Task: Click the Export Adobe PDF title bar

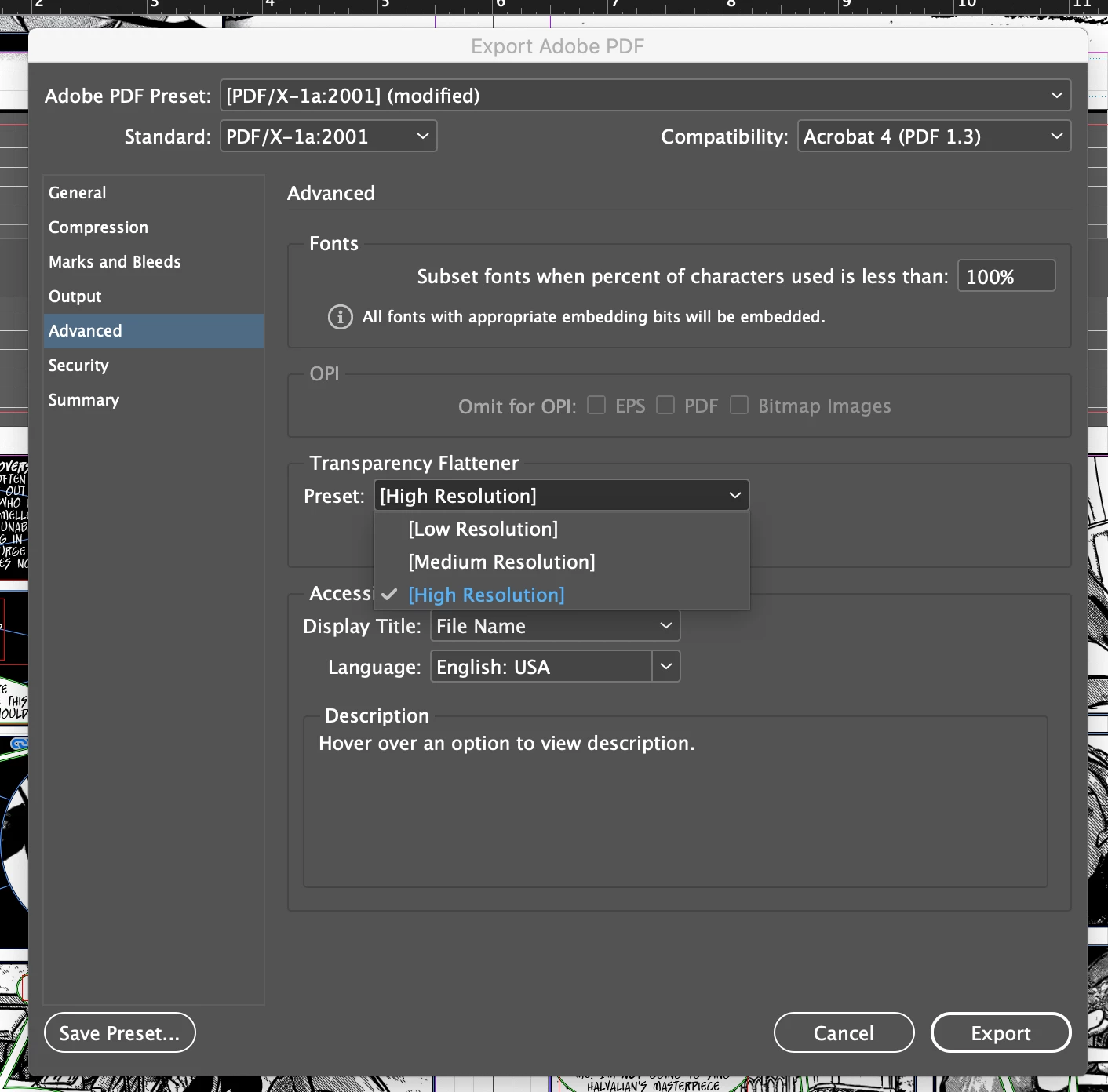Action: click(557, 46)
